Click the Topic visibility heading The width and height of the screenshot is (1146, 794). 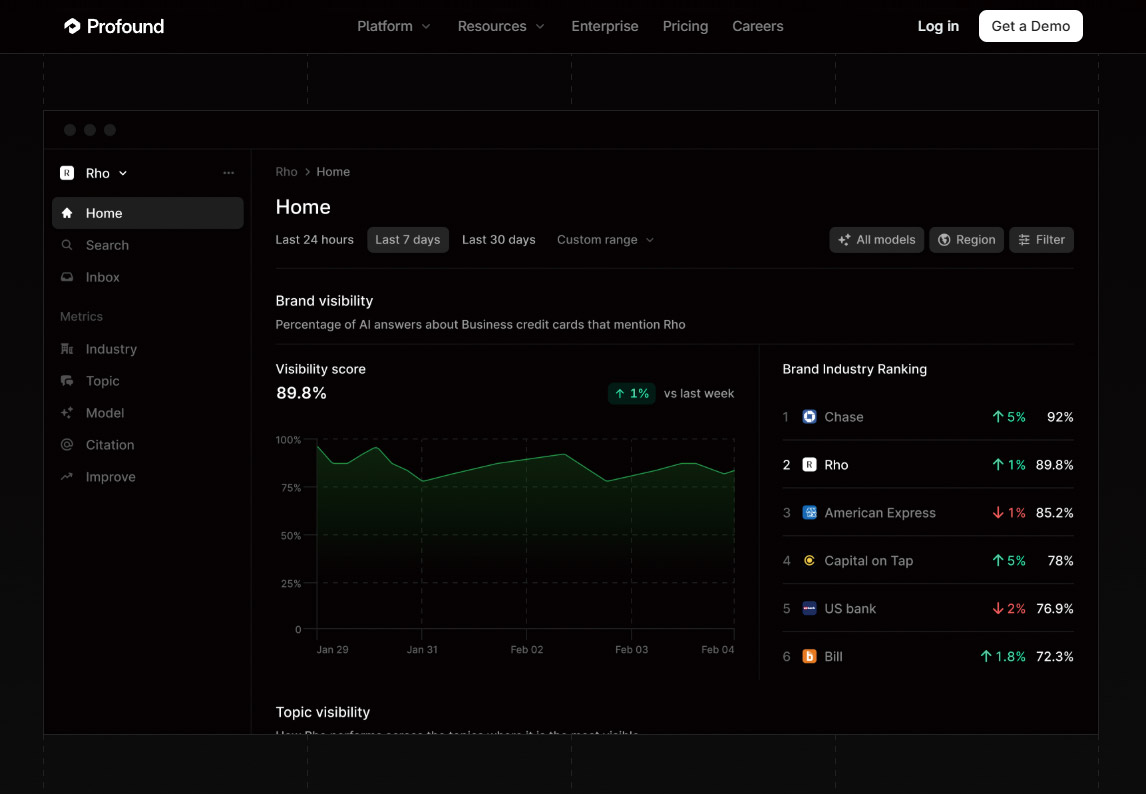pyautogui.click(x=322, y=712)
